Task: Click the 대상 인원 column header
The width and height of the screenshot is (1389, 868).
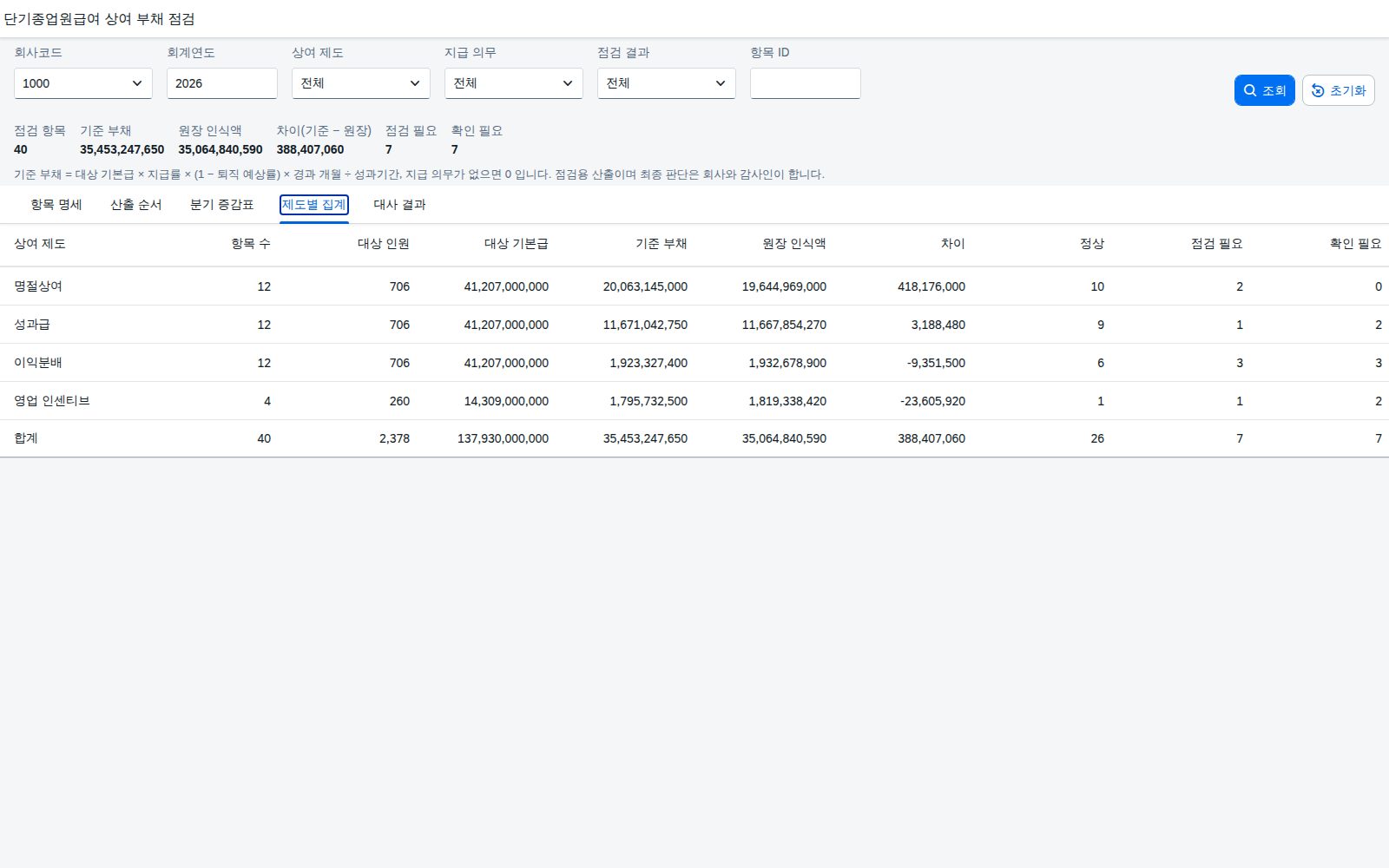Action: coord(384,244)
